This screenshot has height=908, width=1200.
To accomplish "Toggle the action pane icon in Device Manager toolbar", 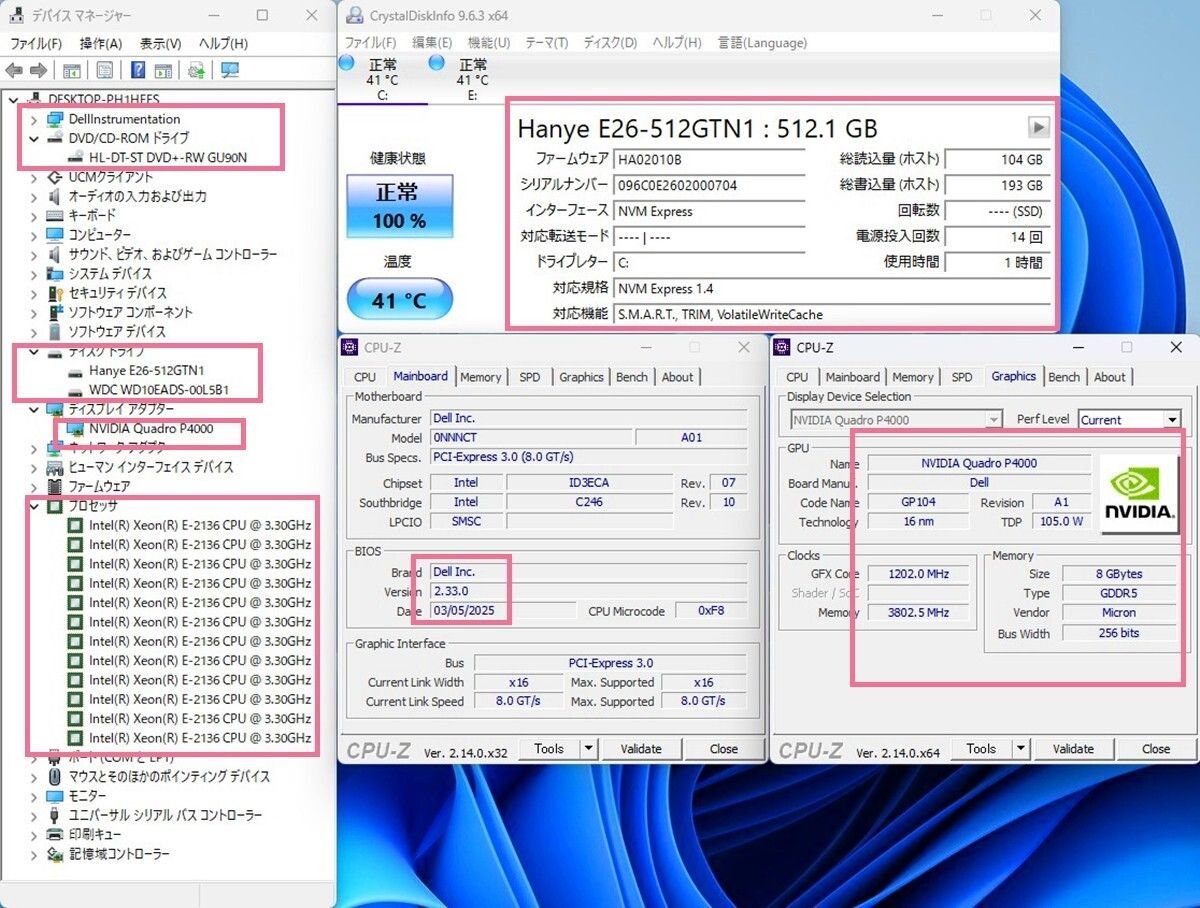I will 163,70.
